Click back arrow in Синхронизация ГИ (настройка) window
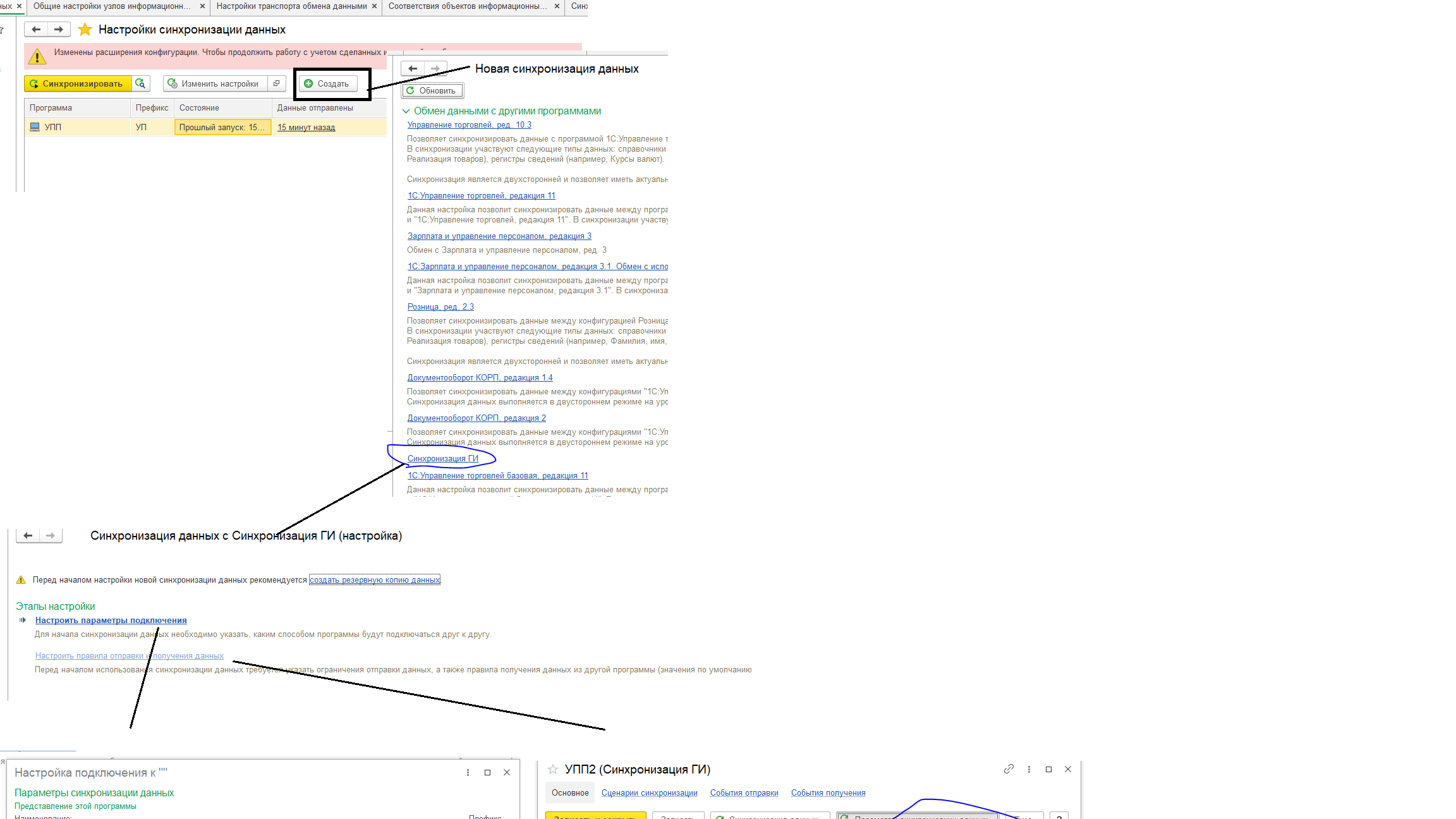This screenshot has width=1456, height=819. pos(28,535)
